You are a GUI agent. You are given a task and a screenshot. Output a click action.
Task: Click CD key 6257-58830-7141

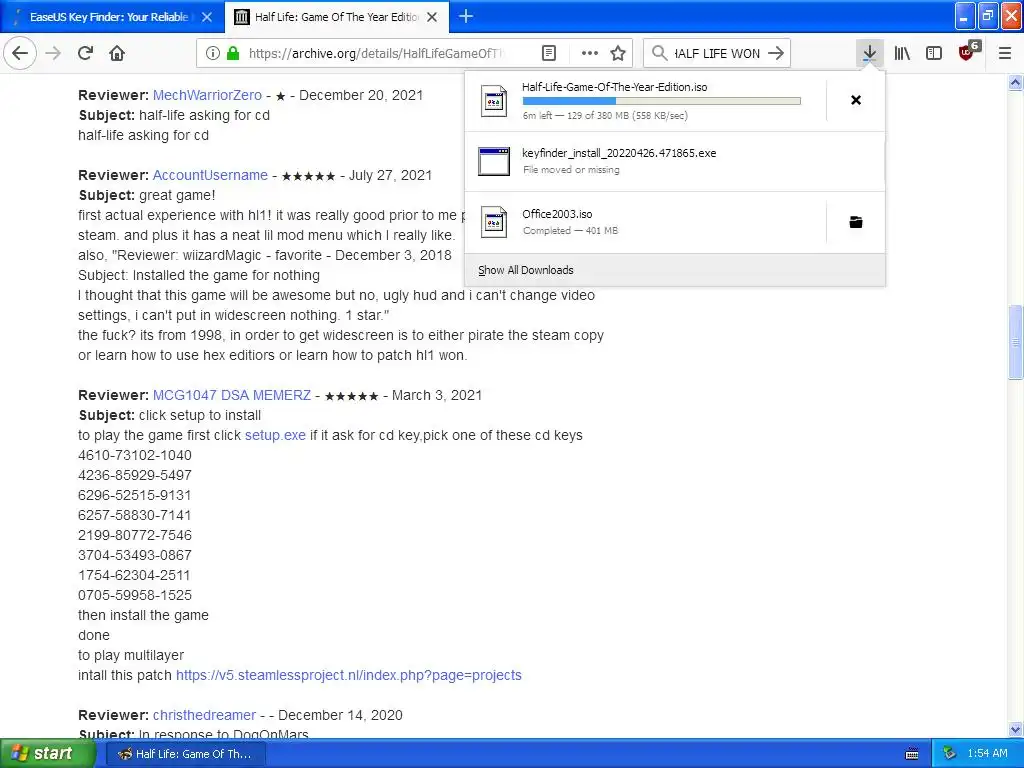(135, 515)
